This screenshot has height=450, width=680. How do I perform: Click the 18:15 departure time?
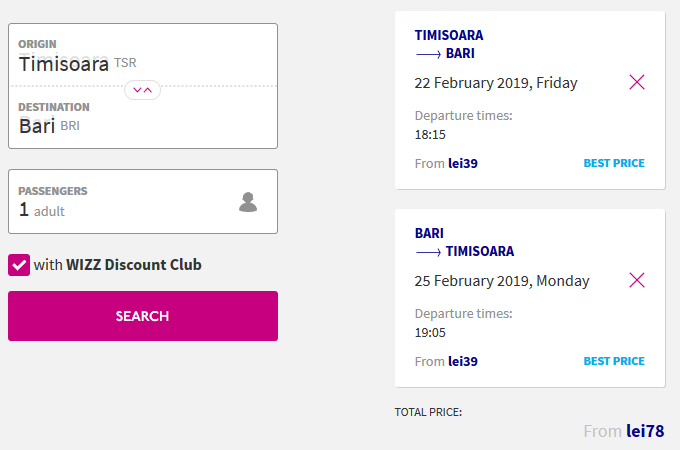coord(430,135)
